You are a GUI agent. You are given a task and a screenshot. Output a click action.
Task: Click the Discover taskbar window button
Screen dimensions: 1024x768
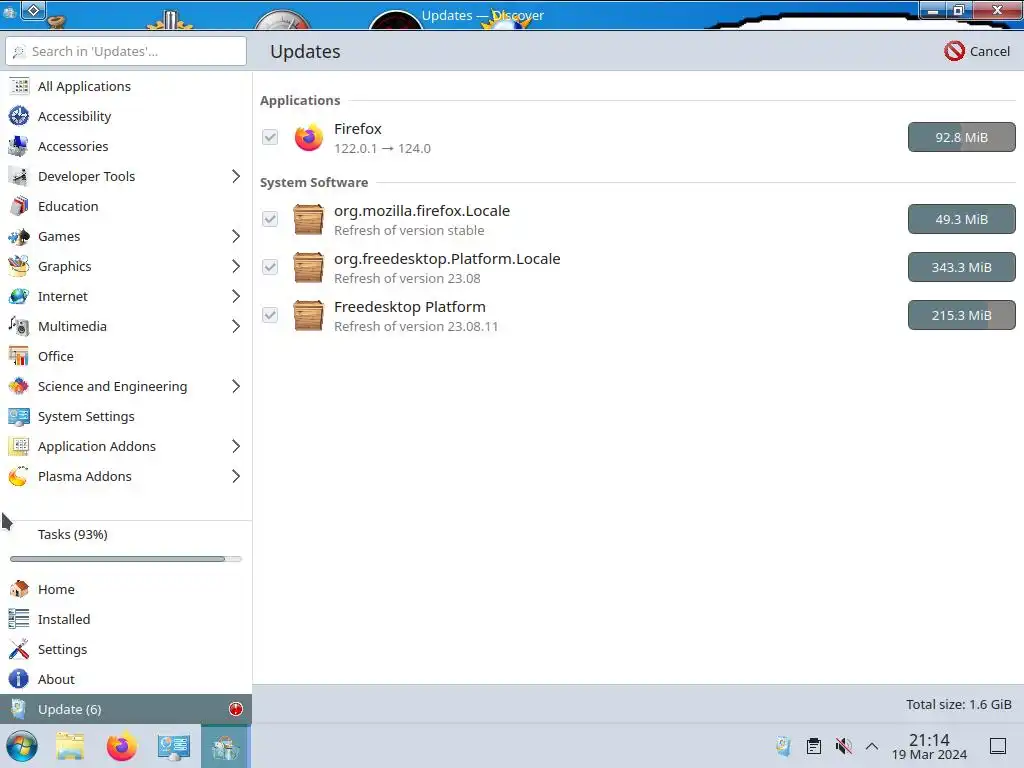pyautogui.click(x=225, y=746)
